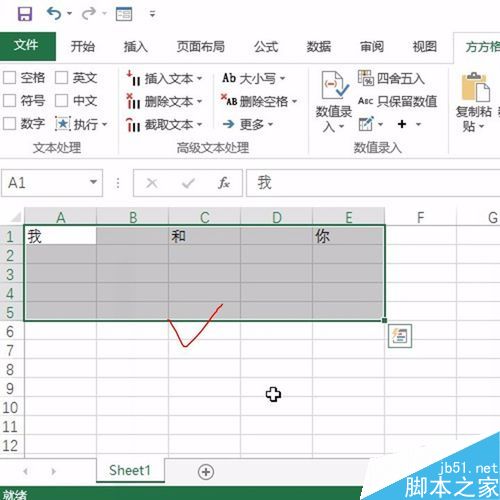Expand the Undo history dropdown arrow
Viewport: 500px width, 500px height.
pyautogui.click(x=70, y=14)
